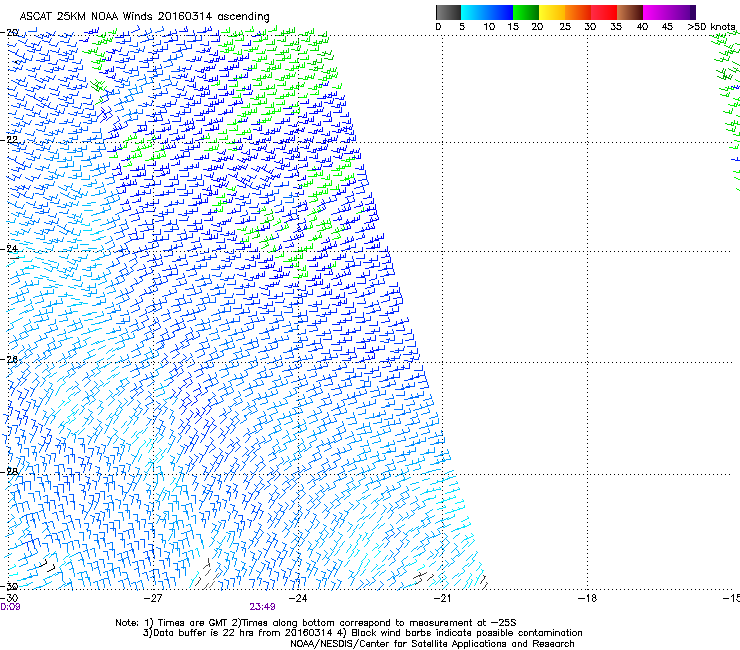The width and height of the screenshot is (740, 650).
Task: Click the -24 longitude axis label
Action: click(x=297, y=598)
